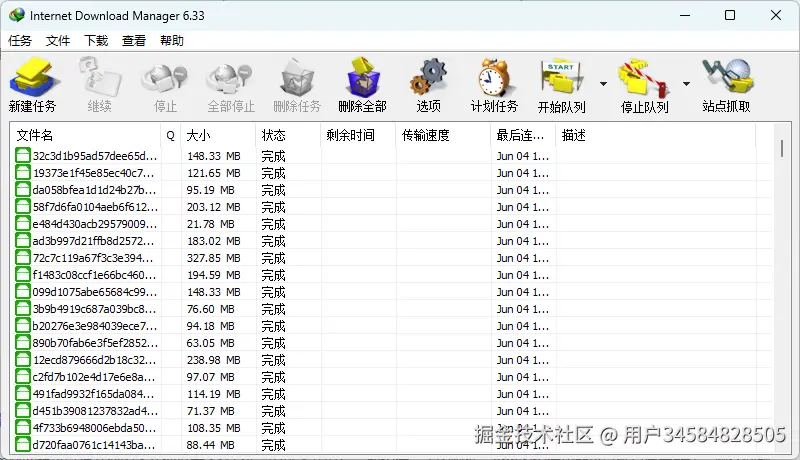Sort by 文件名 column header
This screenshot has width=800, height=460.
(85, 135)
